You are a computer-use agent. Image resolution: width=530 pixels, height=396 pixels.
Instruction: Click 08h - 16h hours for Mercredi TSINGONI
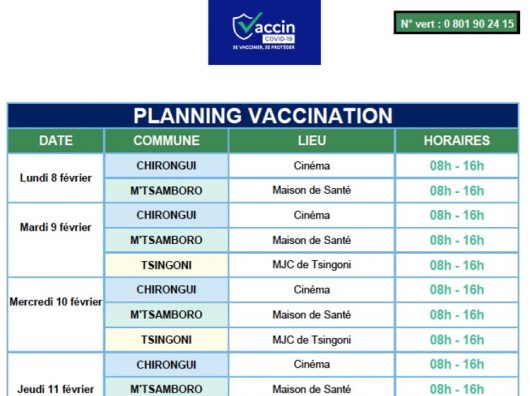click(x=457, y=340)
